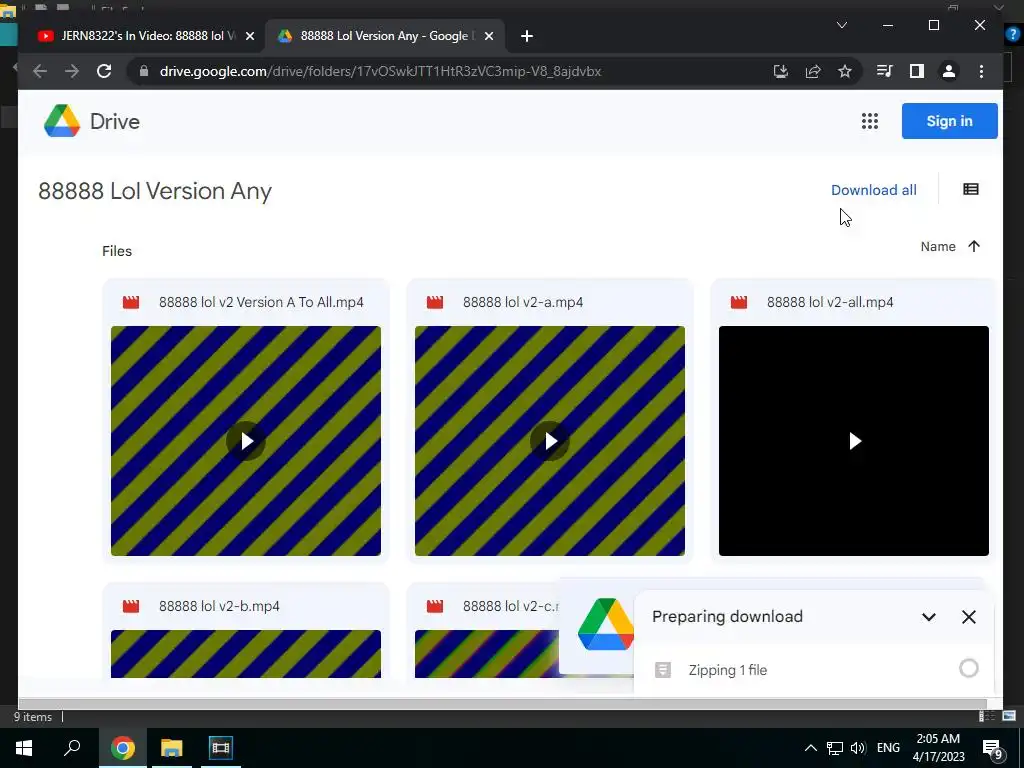
Task: Toggle the Chrome side panel icon
Action: (x=917, y=71)
